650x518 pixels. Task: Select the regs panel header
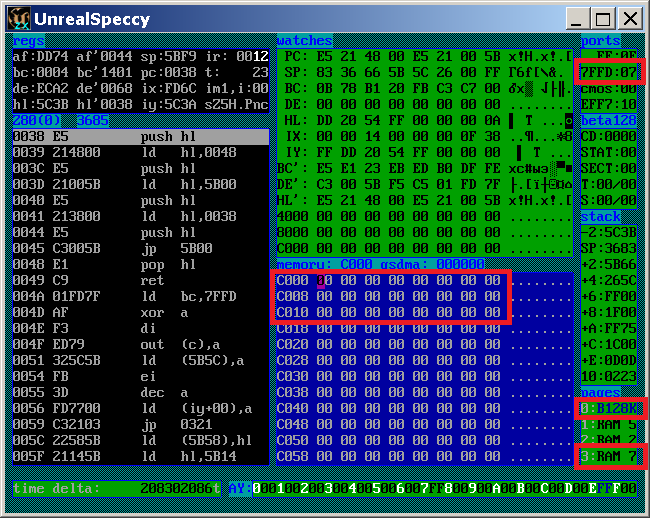tap(29, 41)
